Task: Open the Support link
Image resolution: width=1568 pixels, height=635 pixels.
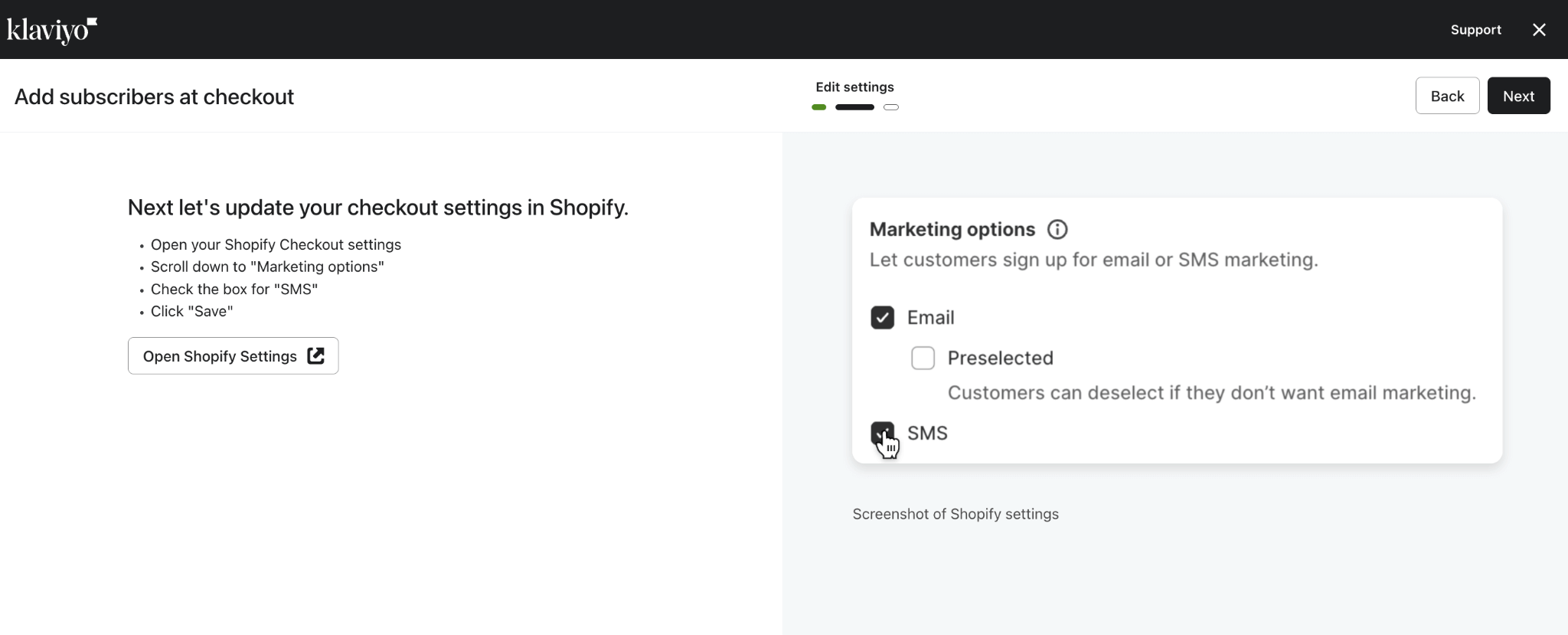Action: pos(1475,30)
